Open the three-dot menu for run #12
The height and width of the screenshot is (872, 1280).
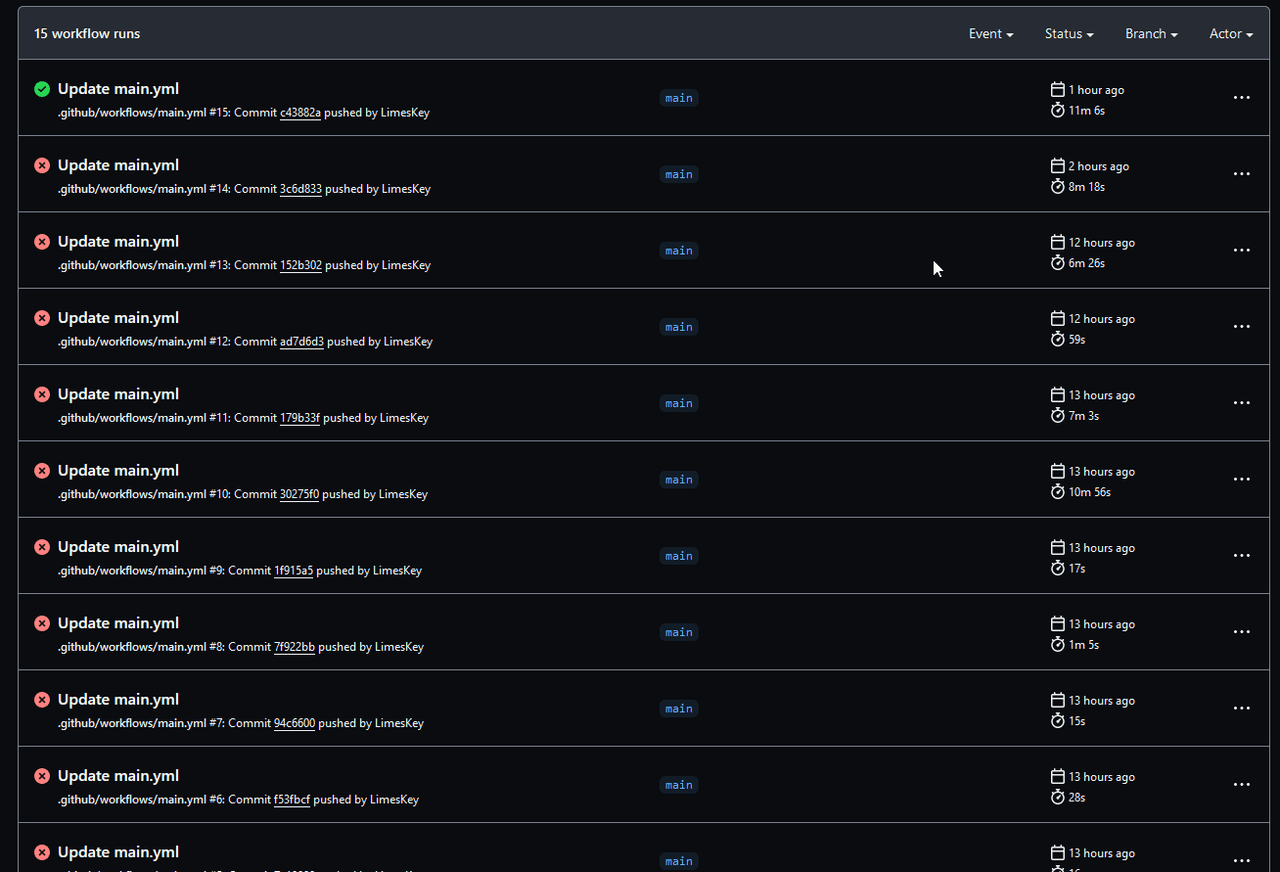tap(1241, 327)
